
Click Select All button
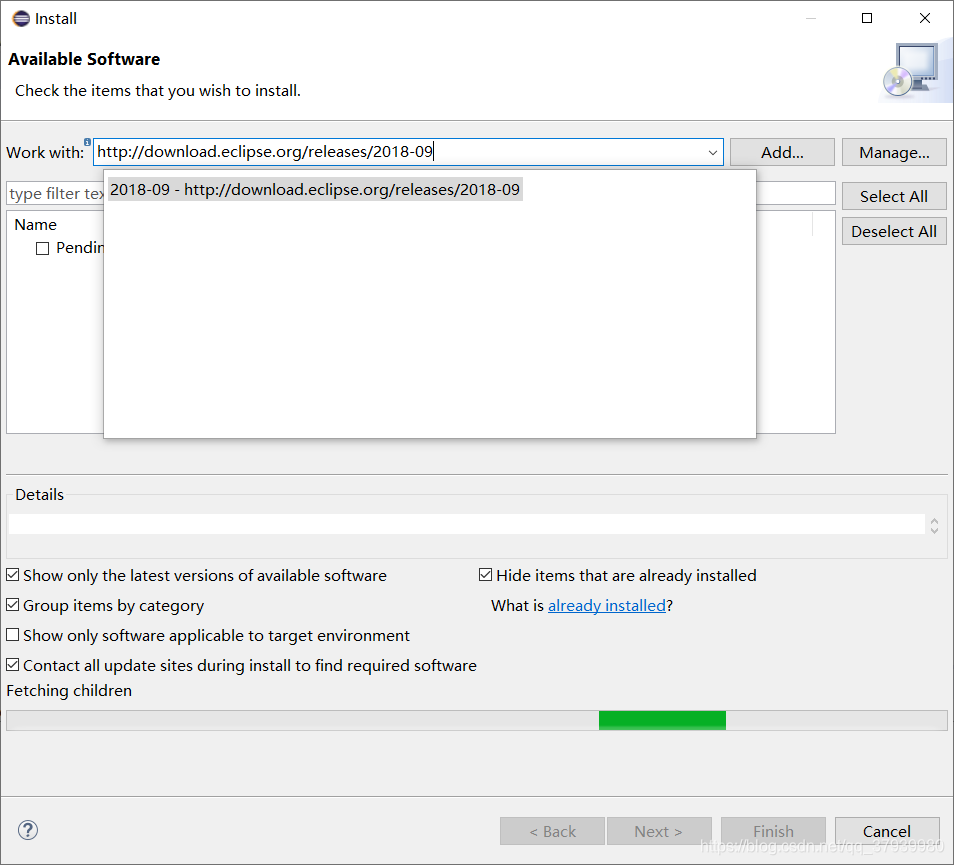[894, 196]
